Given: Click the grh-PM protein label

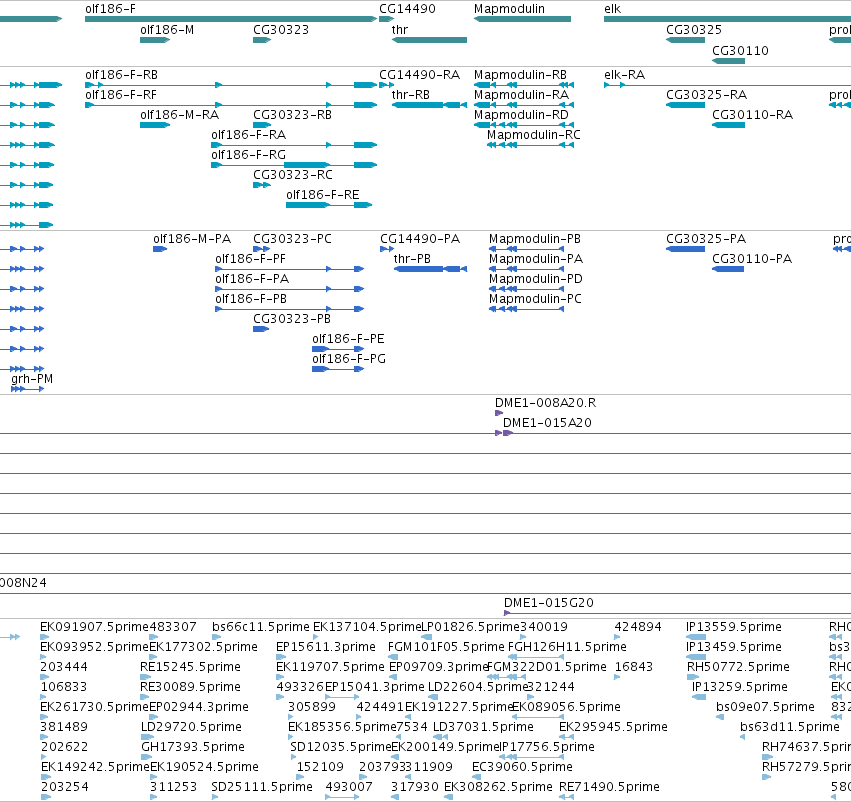Looking at the screenshot, I should point(32,379).
